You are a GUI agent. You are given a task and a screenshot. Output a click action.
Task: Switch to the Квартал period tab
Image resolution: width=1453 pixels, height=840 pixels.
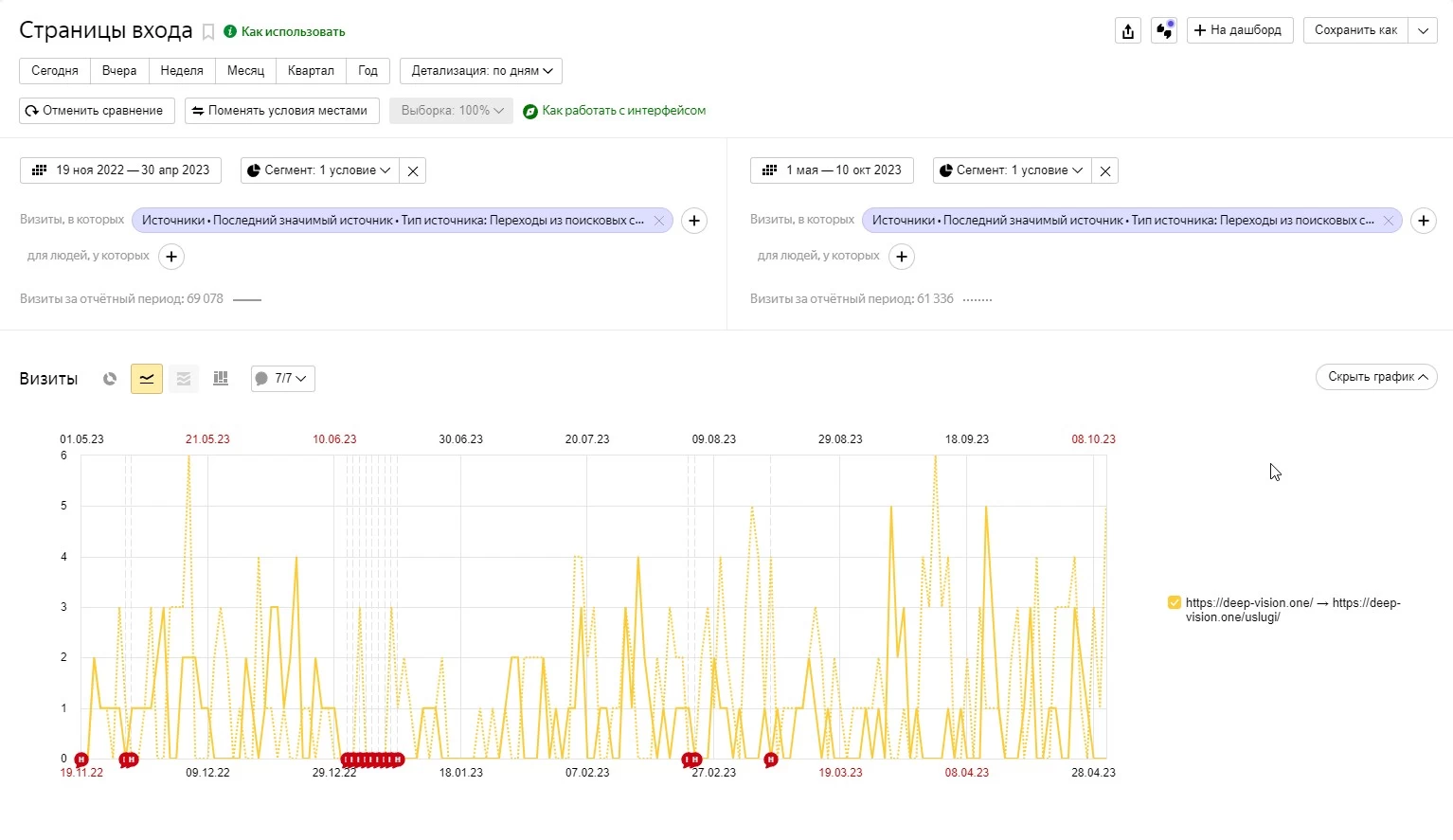click(311, 71)
